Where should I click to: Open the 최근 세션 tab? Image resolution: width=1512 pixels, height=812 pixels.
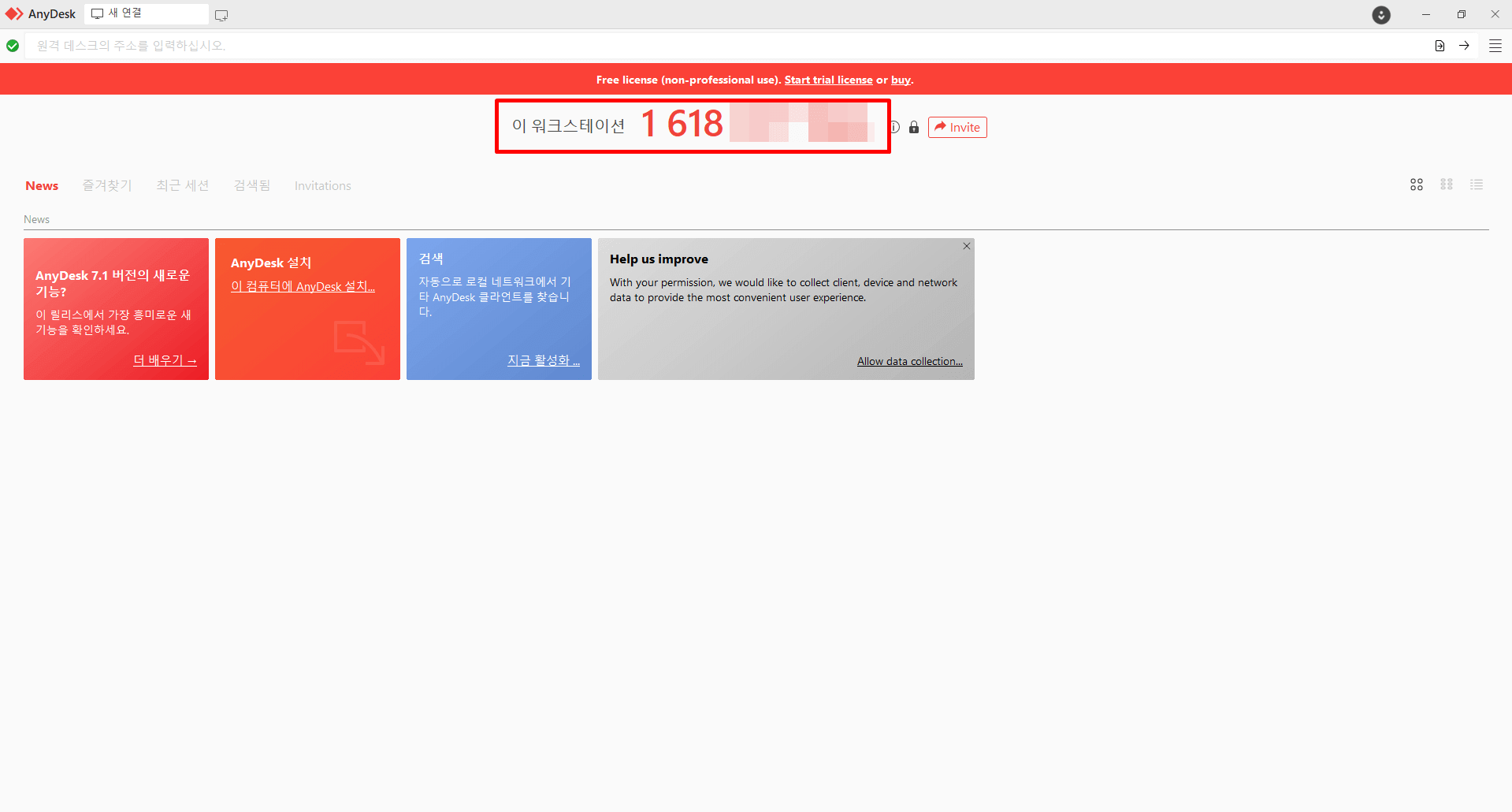click(183, 185)
